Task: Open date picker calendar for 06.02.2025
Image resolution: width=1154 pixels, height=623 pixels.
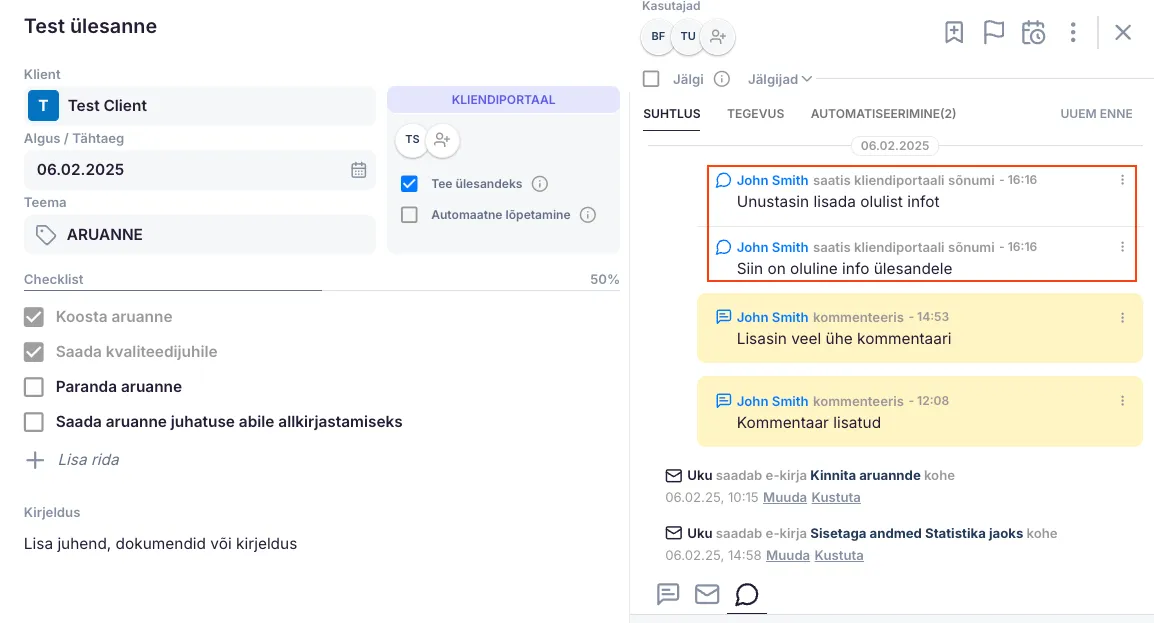Action: click(358, 170)
